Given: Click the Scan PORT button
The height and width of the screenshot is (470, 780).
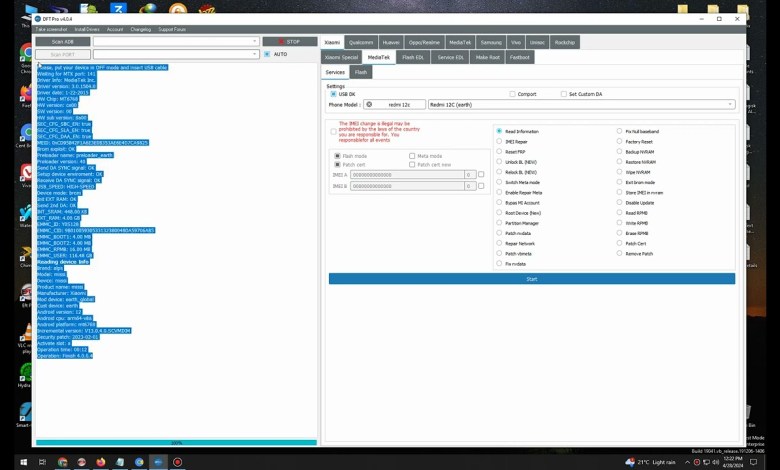Looking at the screenshot, I should [63, 54].
